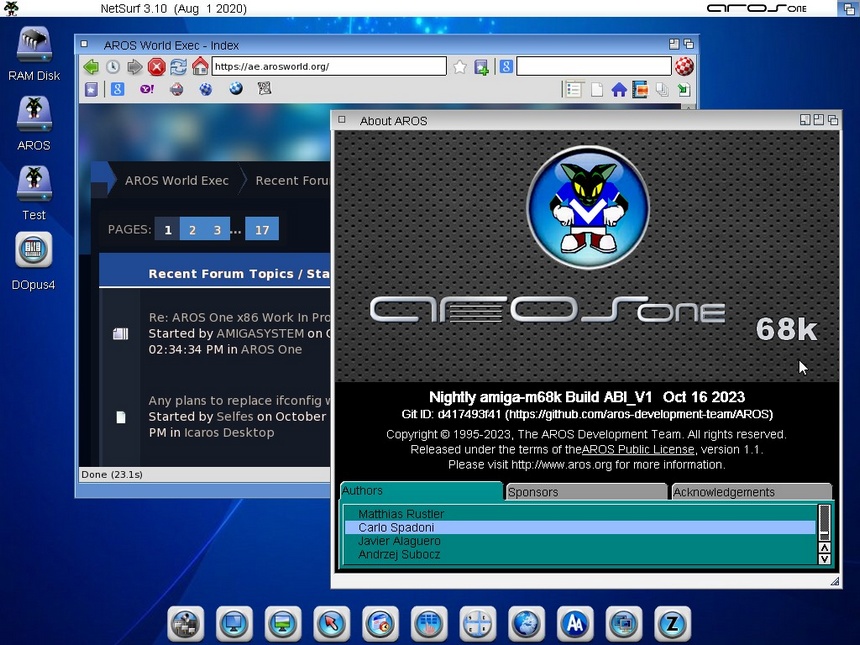Screen dimensions: 860x645
Task: Click the AROS World Exec breadcrumb
Action: point(176,181)
